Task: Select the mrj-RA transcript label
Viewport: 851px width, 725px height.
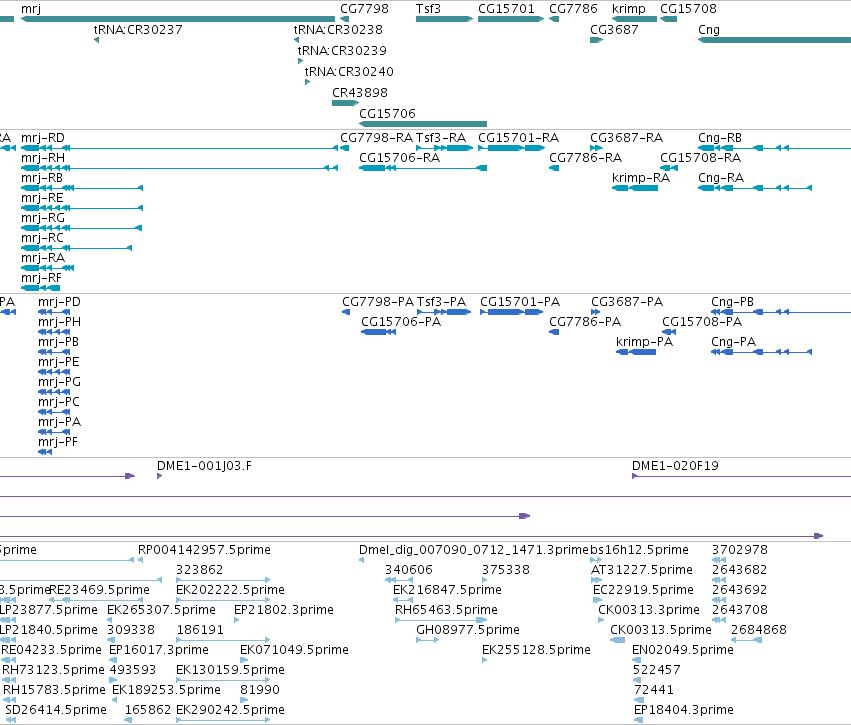Action: tap(43, 258)
